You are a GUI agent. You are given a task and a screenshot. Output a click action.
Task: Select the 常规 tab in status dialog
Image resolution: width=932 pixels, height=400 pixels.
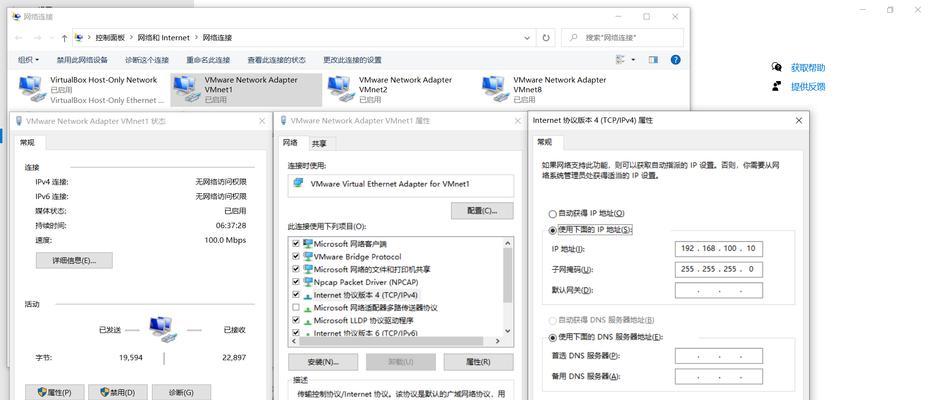27,143
